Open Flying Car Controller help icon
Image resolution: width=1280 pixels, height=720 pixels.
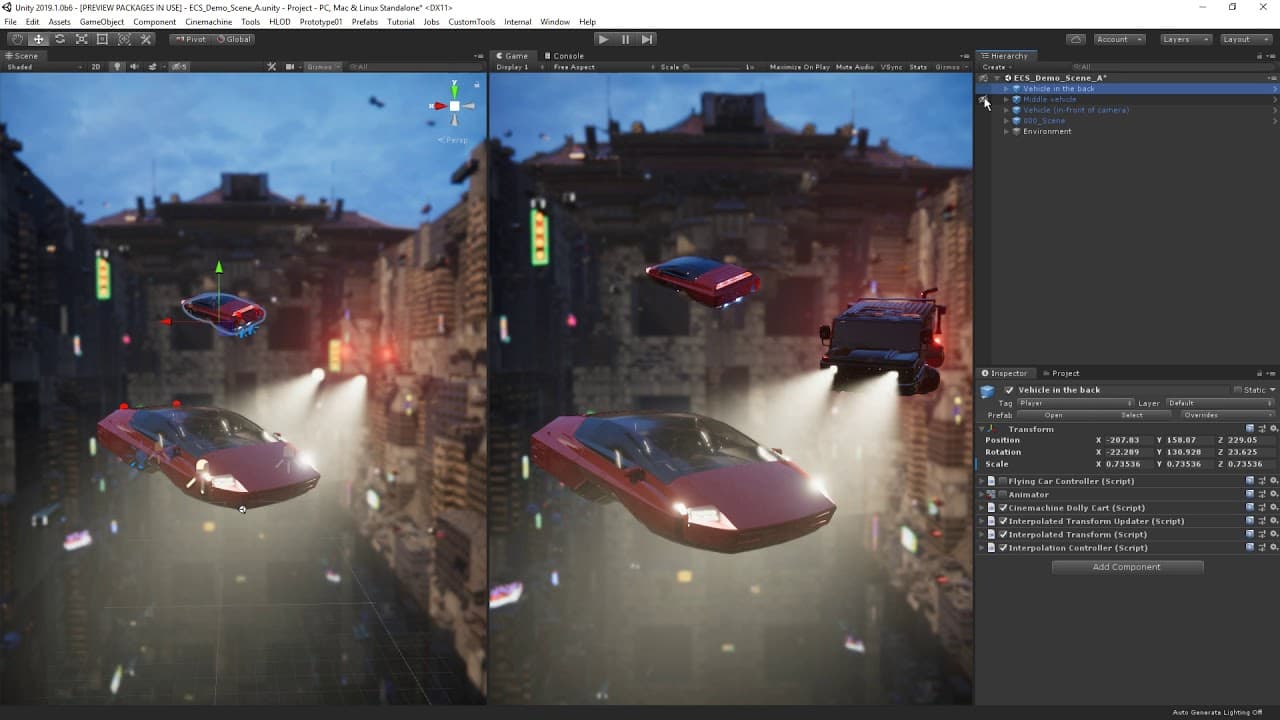pyautogui.click(x=1250, y=481)
